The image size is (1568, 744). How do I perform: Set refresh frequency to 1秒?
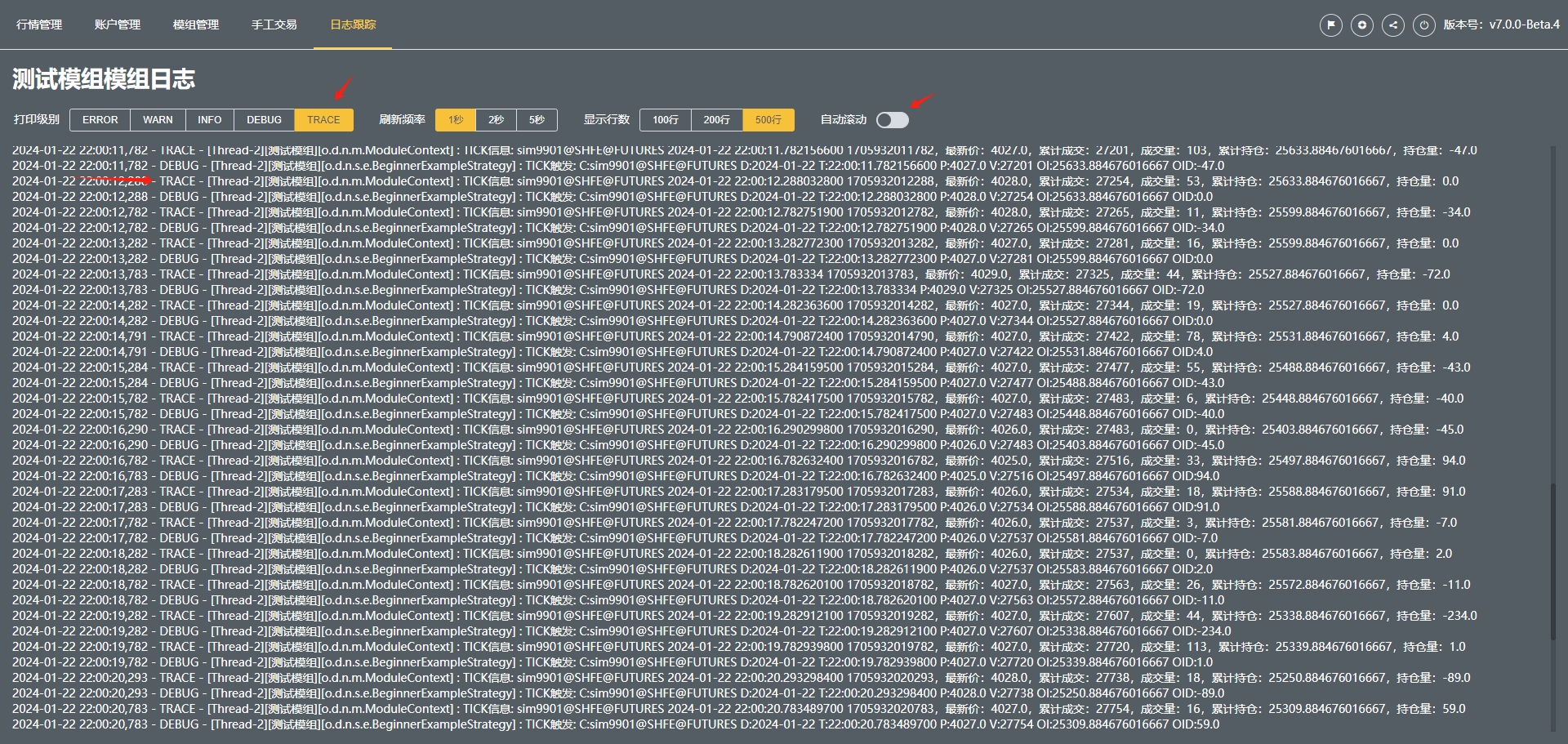456,120
